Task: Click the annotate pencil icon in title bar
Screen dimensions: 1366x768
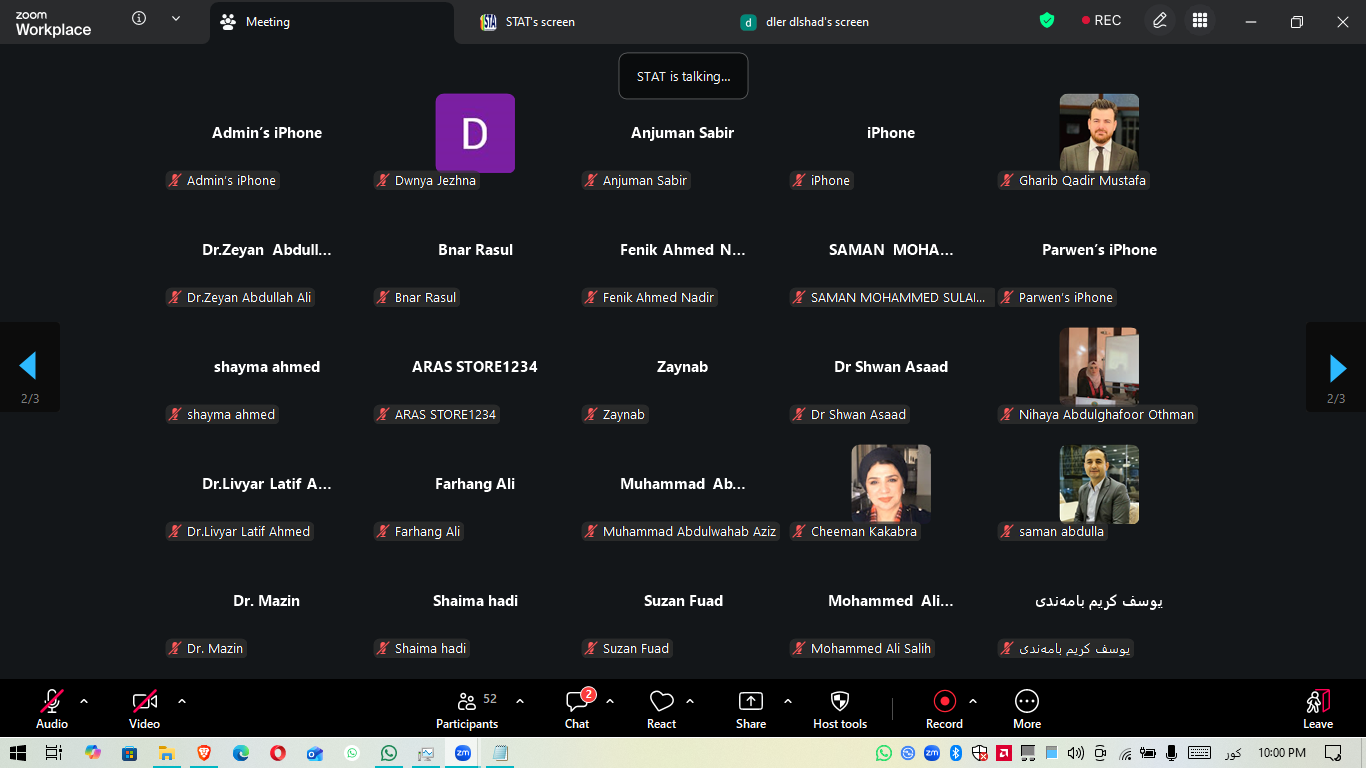Action: coord(1160,21)
